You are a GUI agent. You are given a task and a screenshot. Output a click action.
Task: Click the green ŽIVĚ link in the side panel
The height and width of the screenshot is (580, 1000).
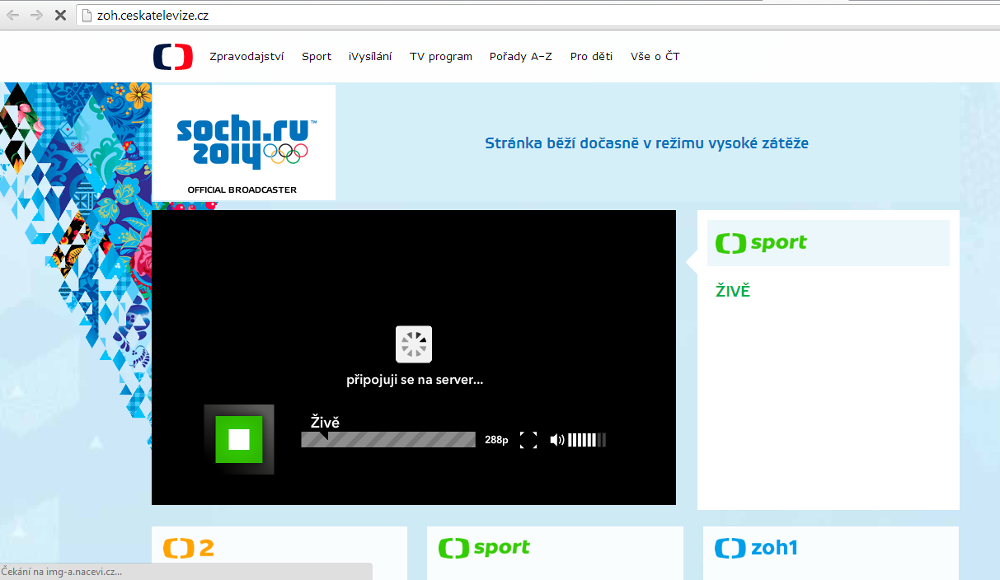click(733, 291)
